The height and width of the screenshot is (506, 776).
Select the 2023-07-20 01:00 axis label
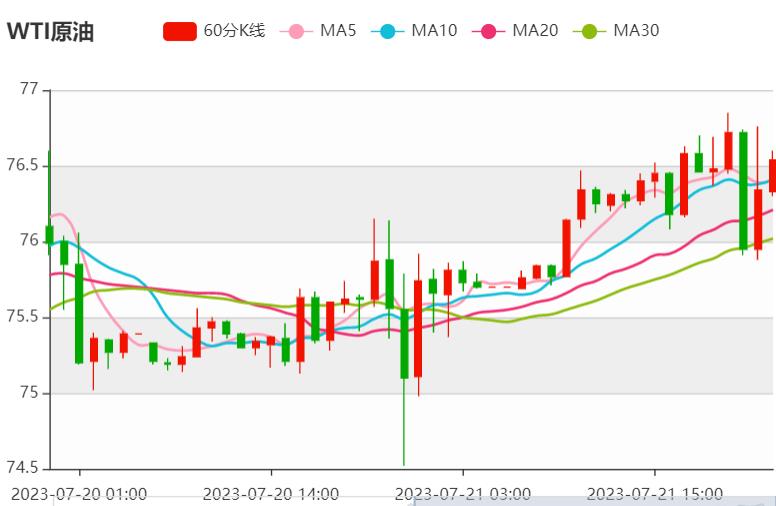point(79,494)
